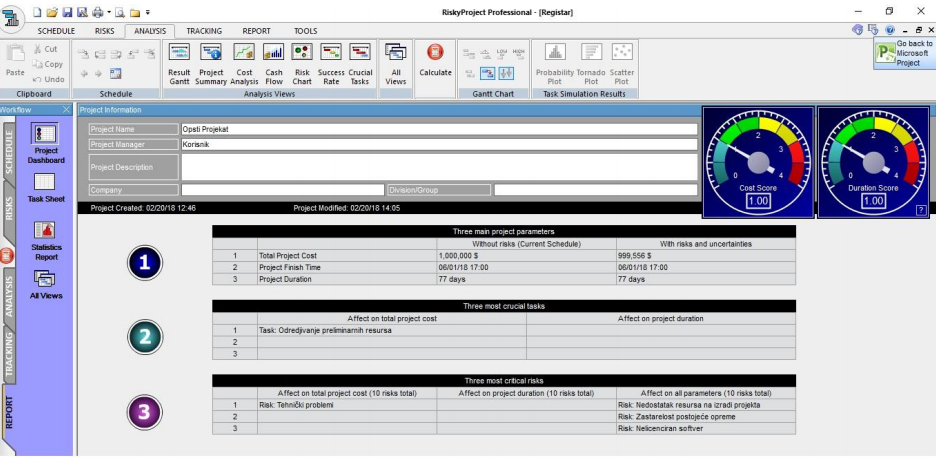Toggle the highlighted Gantt Chart links icon

488,73
